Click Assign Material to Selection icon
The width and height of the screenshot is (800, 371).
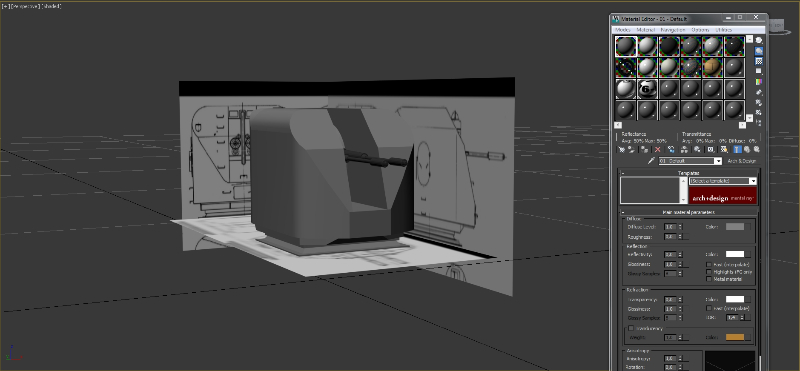[645, 150]
